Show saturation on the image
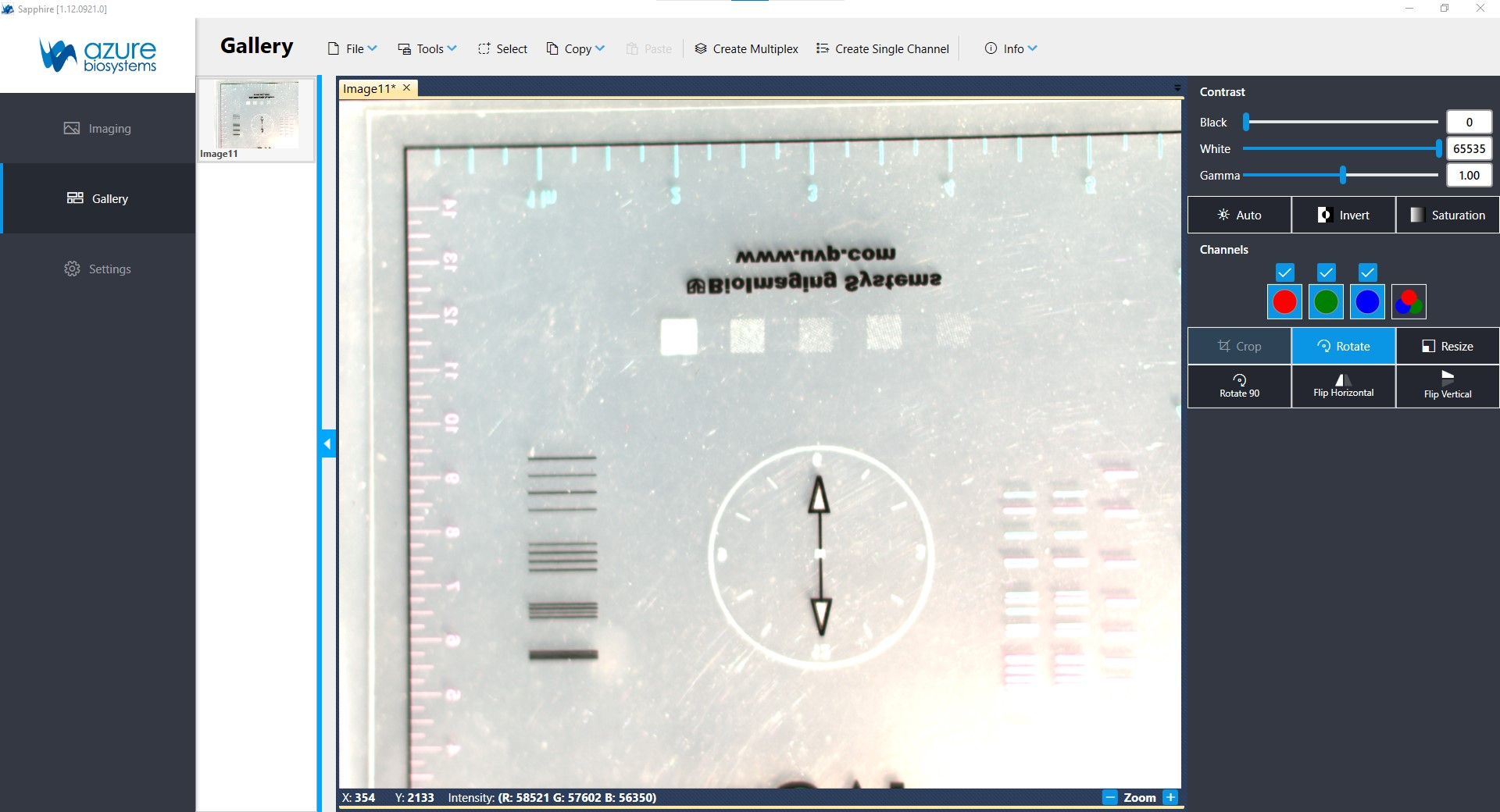The image size is (1500, 812). [1447, 215]
